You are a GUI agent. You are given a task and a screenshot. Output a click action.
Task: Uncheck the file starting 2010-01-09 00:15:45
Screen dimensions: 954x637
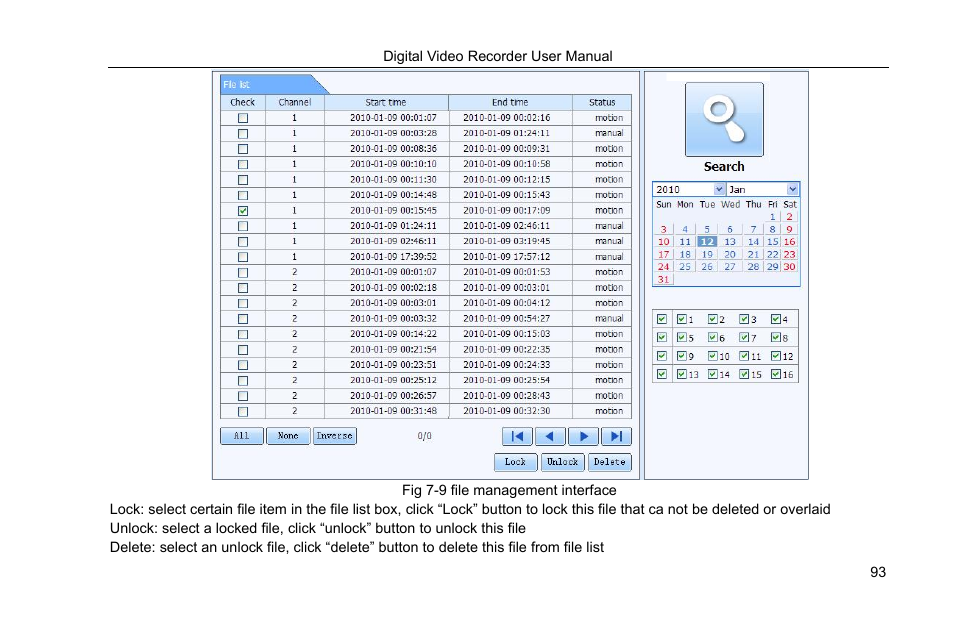243,211
